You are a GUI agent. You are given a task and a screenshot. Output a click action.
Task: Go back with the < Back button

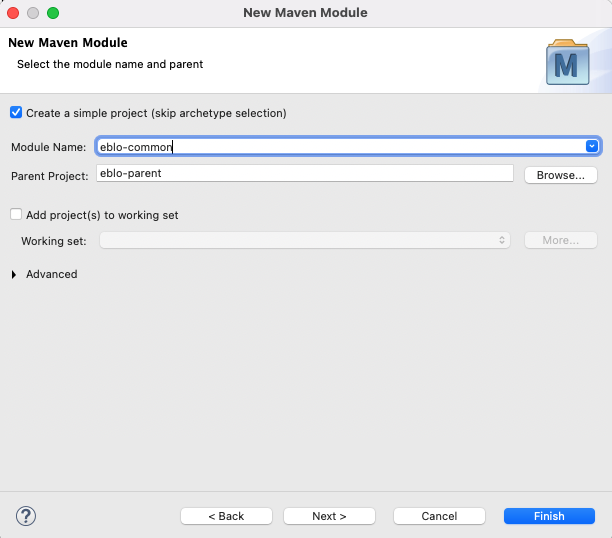click(226, 516)
